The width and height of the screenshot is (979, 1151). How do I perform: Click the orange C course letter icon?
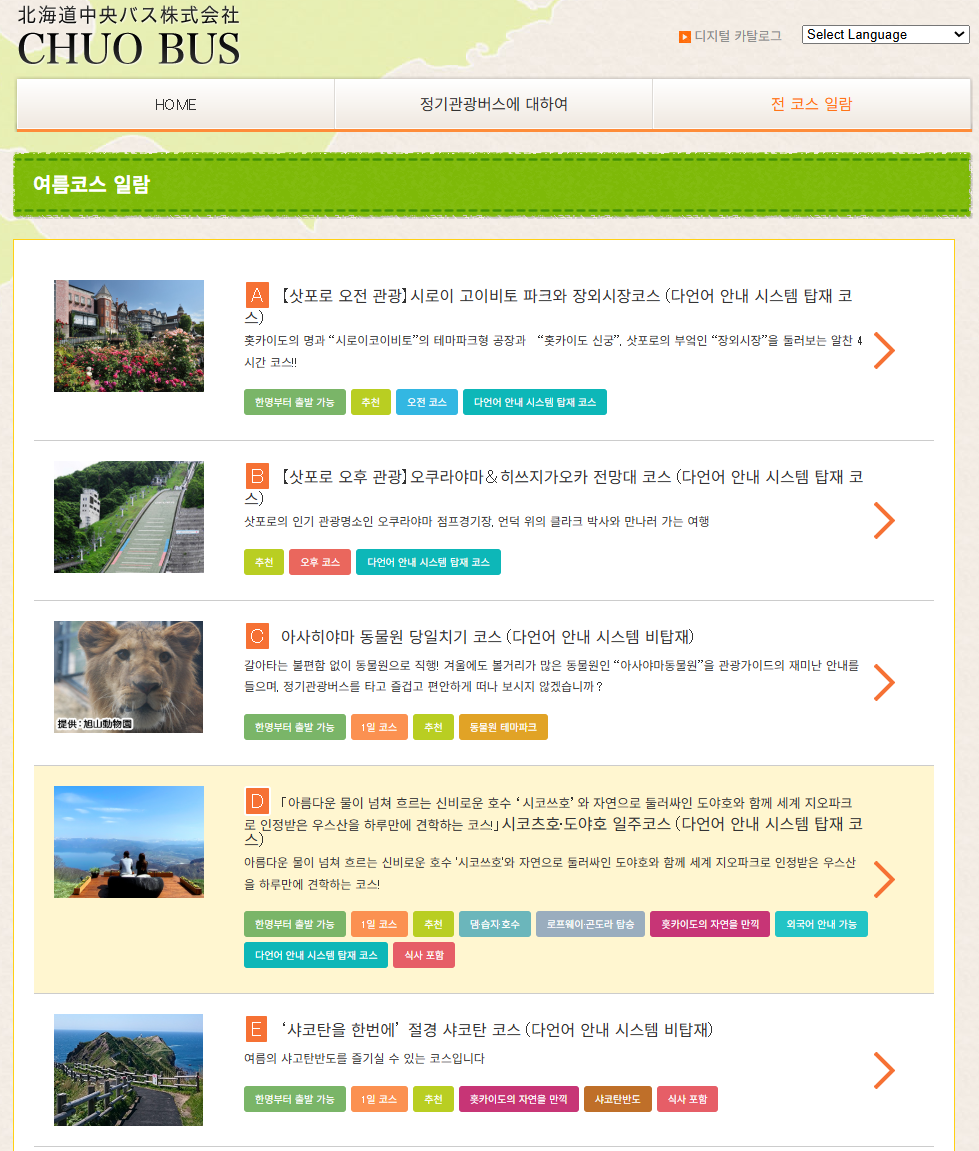(256, 636)
